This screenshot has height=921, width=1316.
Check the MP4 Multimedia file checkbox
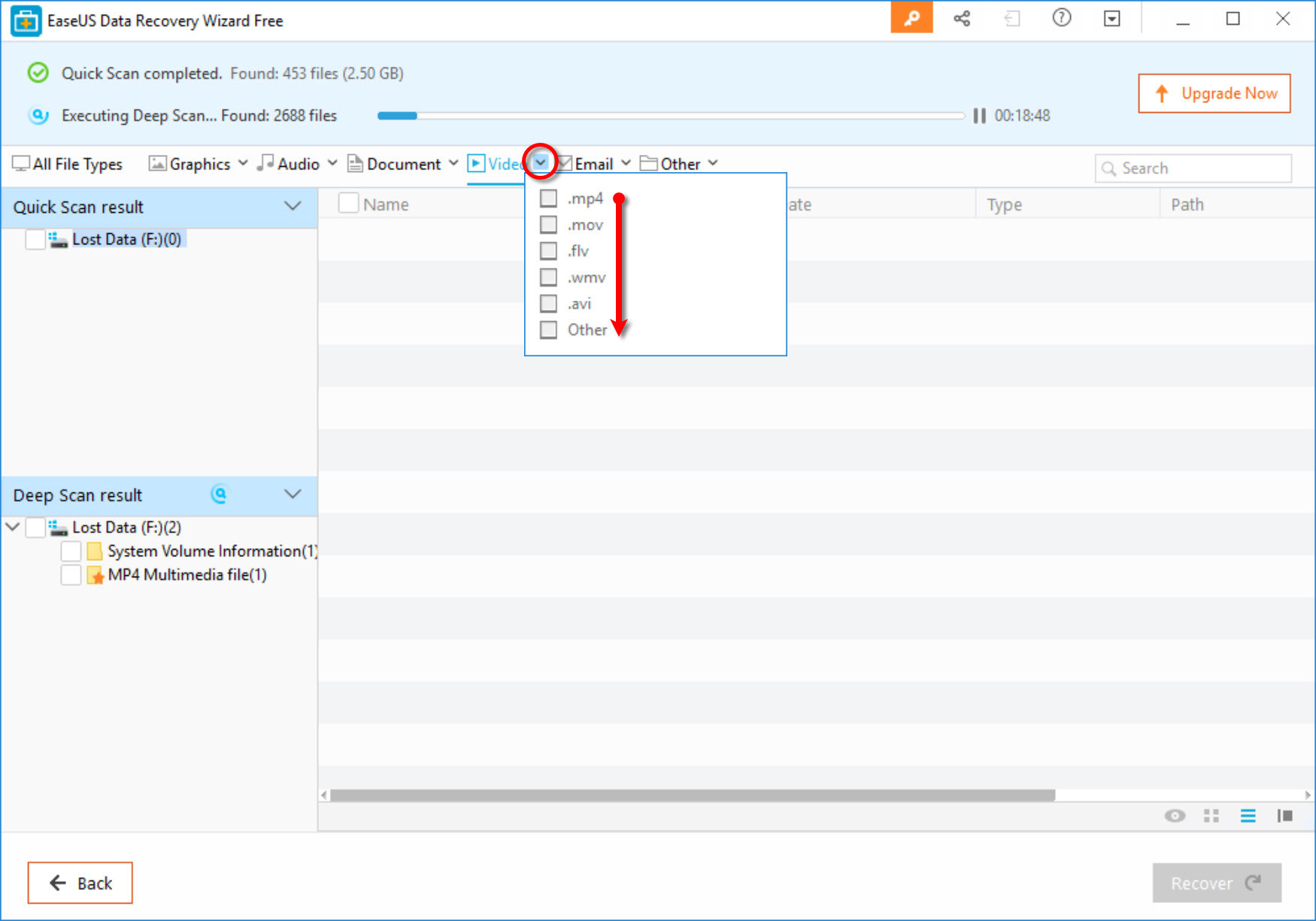tap(71, 575)
